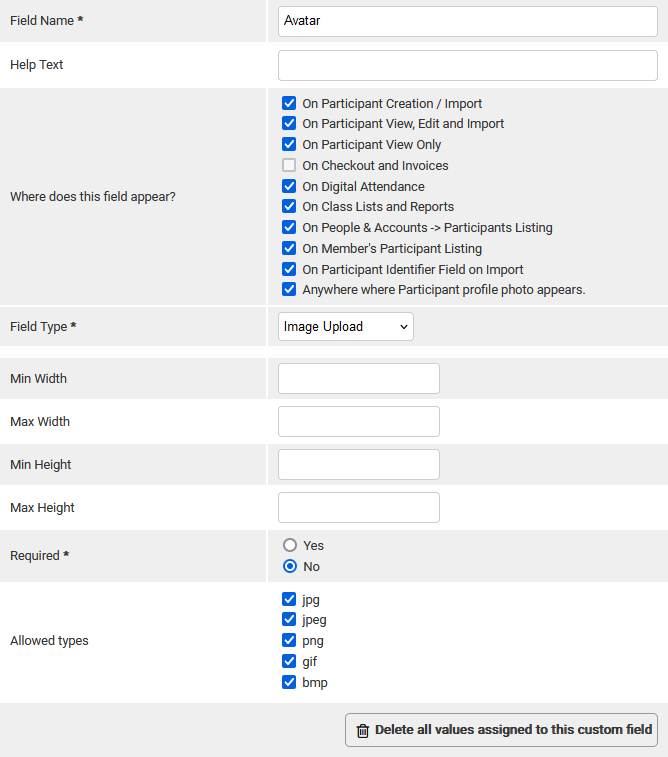668x757 pixels.
Task: Click the Min Height input
Action: [358, 465]
